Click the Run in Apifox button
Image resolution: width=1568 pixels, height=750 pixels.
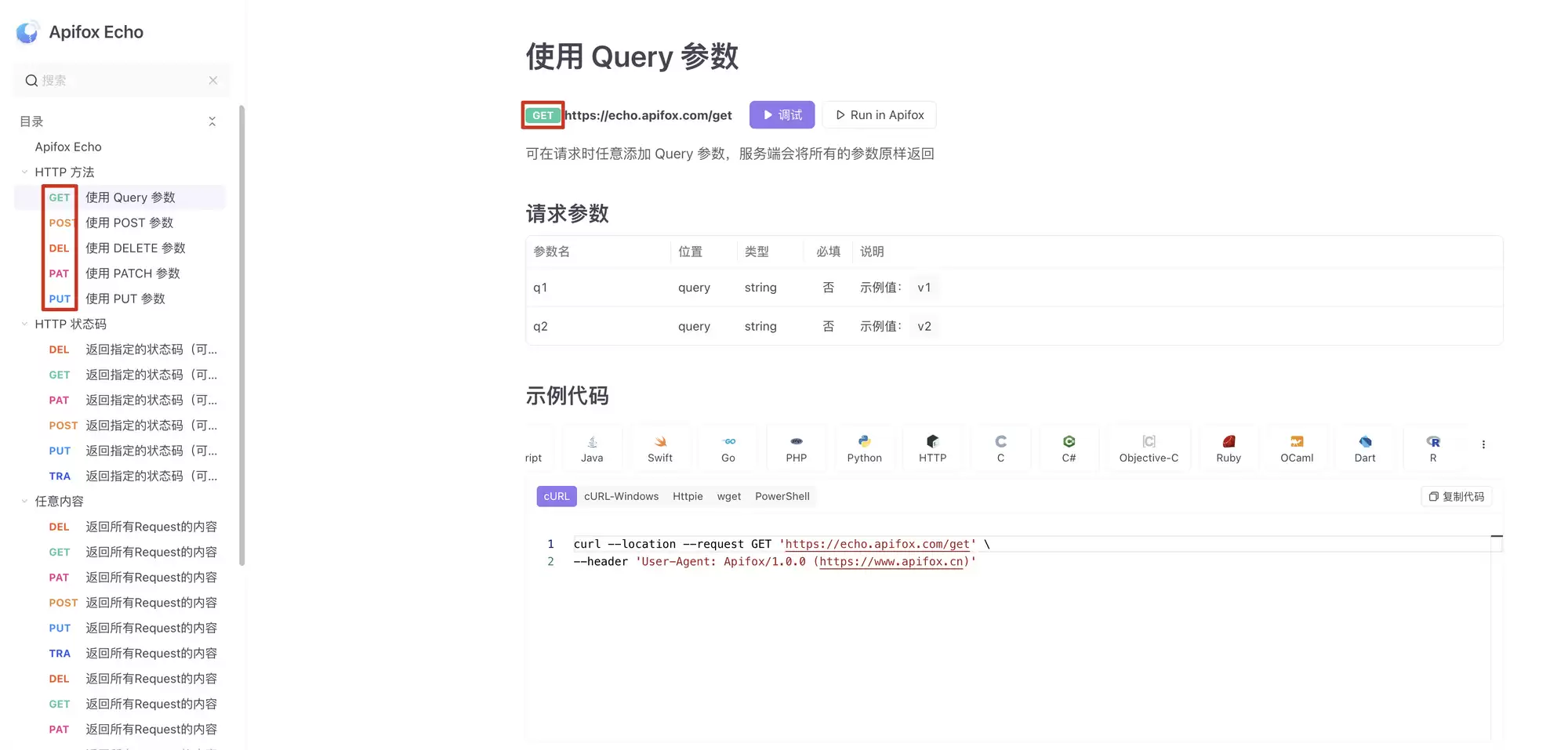[880, 115]
